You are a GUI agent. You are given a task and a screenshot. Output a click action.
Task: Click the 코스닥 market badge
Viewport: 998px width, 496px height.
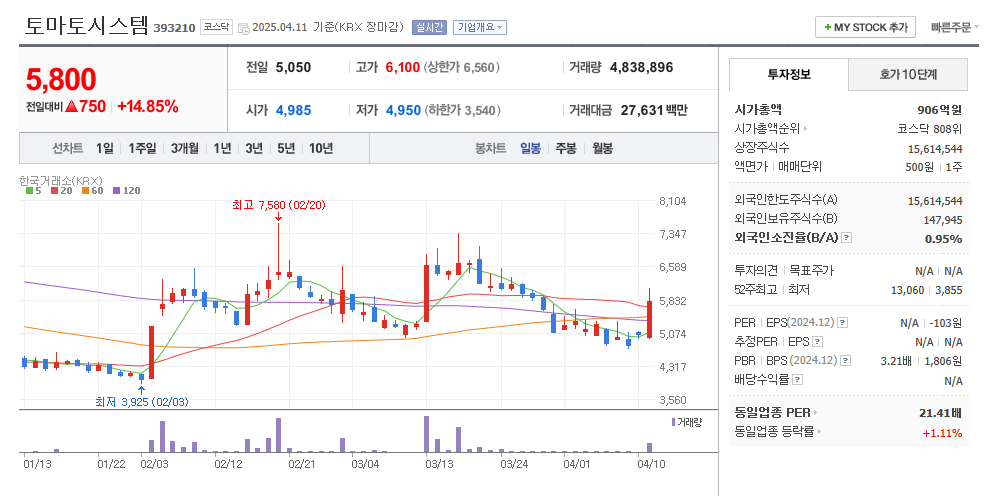click(216, 27)
